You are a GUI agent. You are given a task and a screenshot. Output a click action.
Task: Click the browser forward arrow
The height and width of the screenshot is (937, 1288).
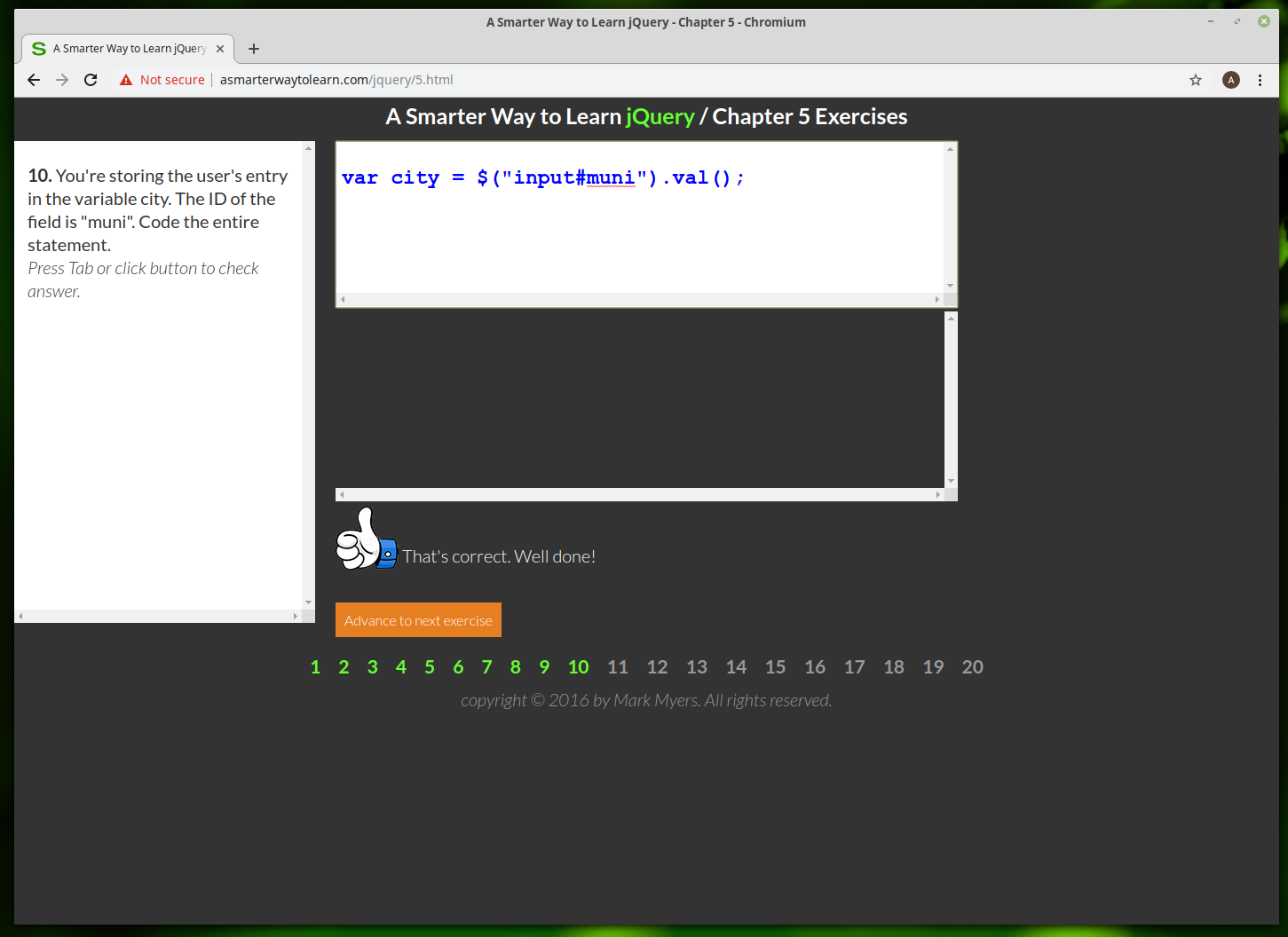click(62, 80)
